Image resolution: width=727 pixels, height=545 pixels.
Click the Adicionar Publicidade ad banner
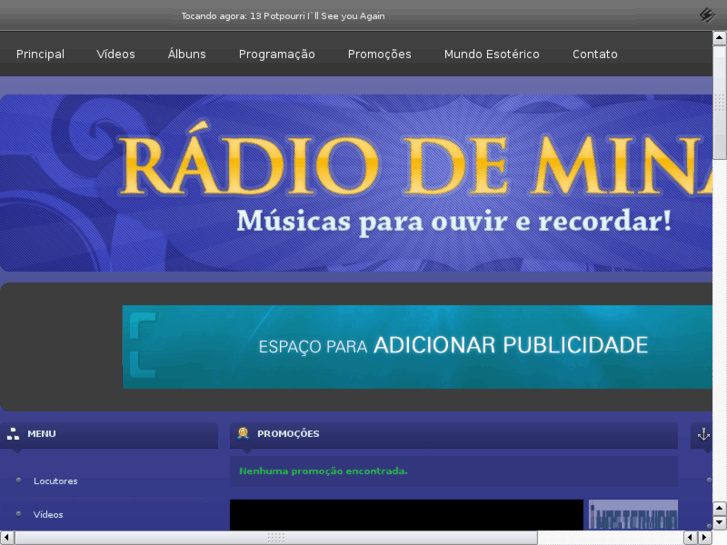coord(417,346)
